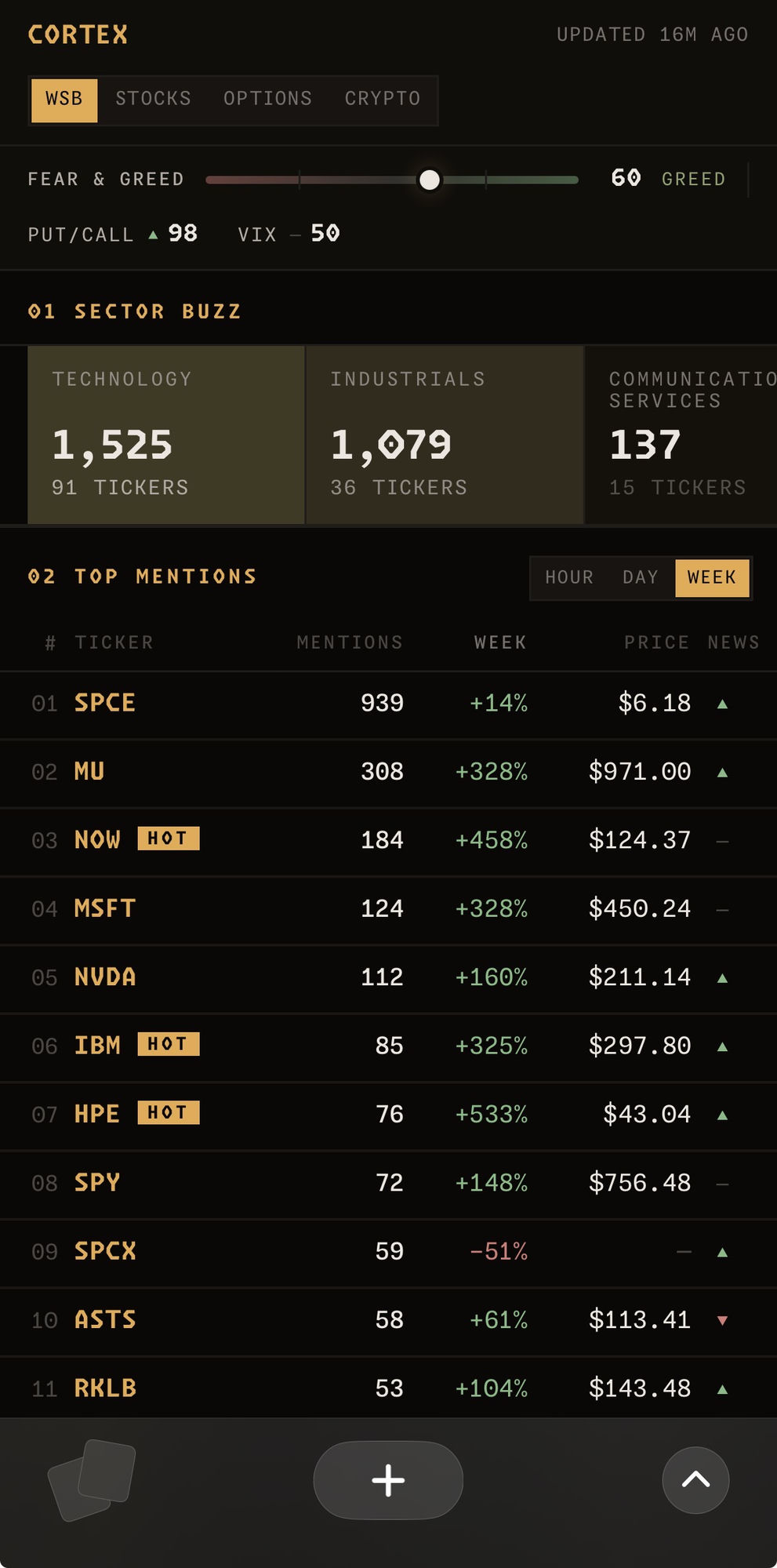Click the Put/Call up-triangle indicator
777x1568 pixels.
click(153, 235)
